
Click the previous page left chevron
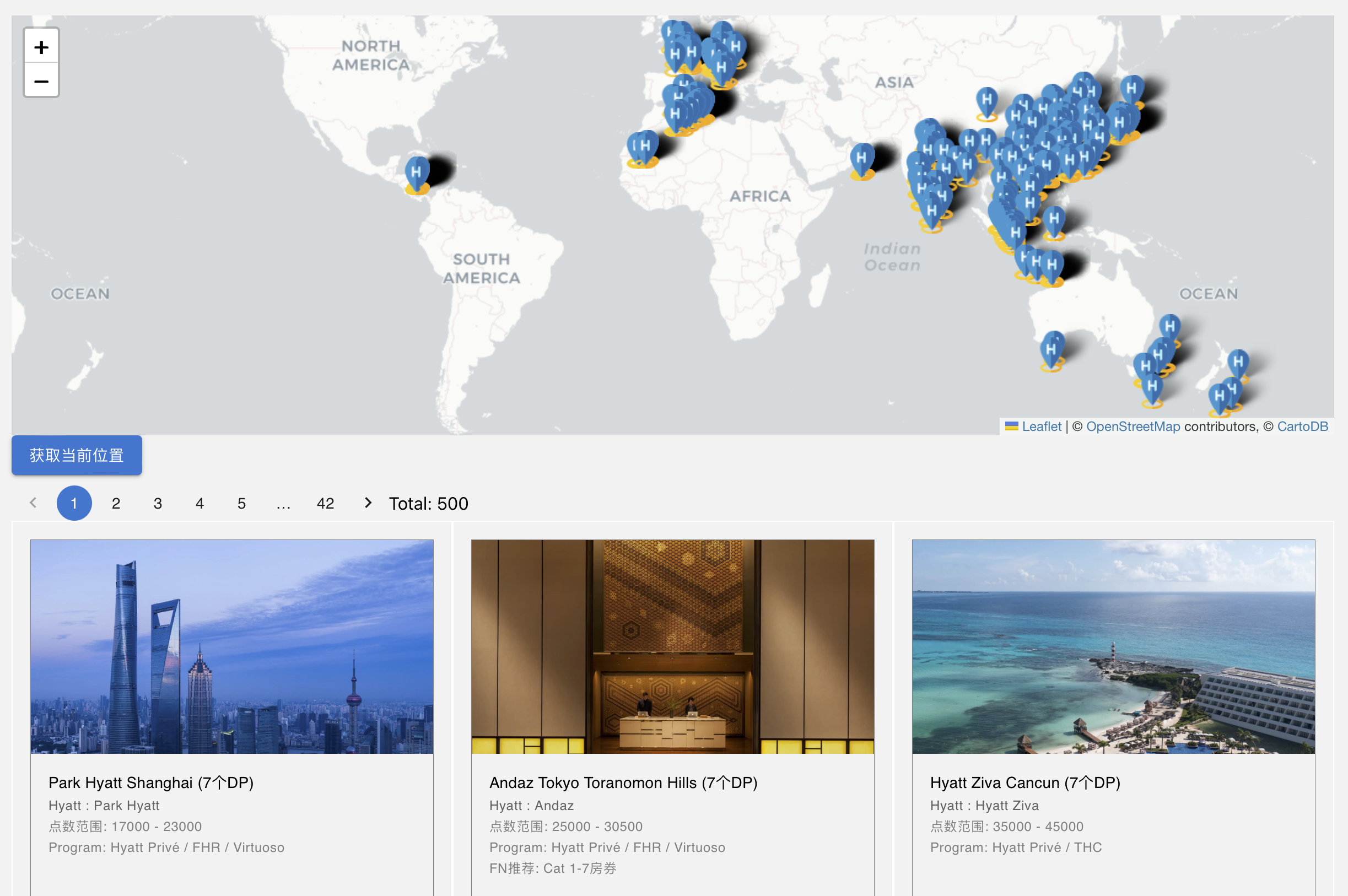click(x=33, y=503)
